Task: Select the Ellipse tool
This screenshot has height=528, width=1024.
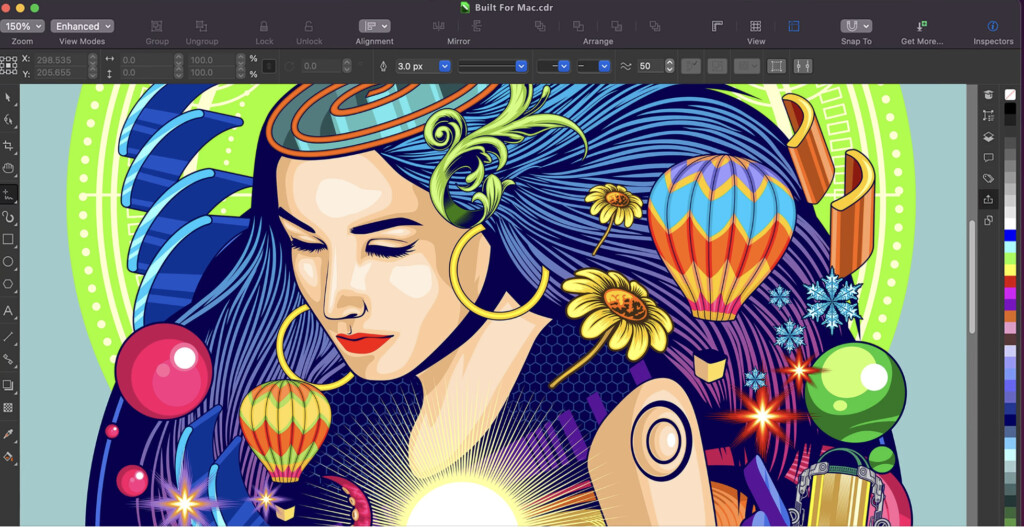Action: tap(8, 261)
